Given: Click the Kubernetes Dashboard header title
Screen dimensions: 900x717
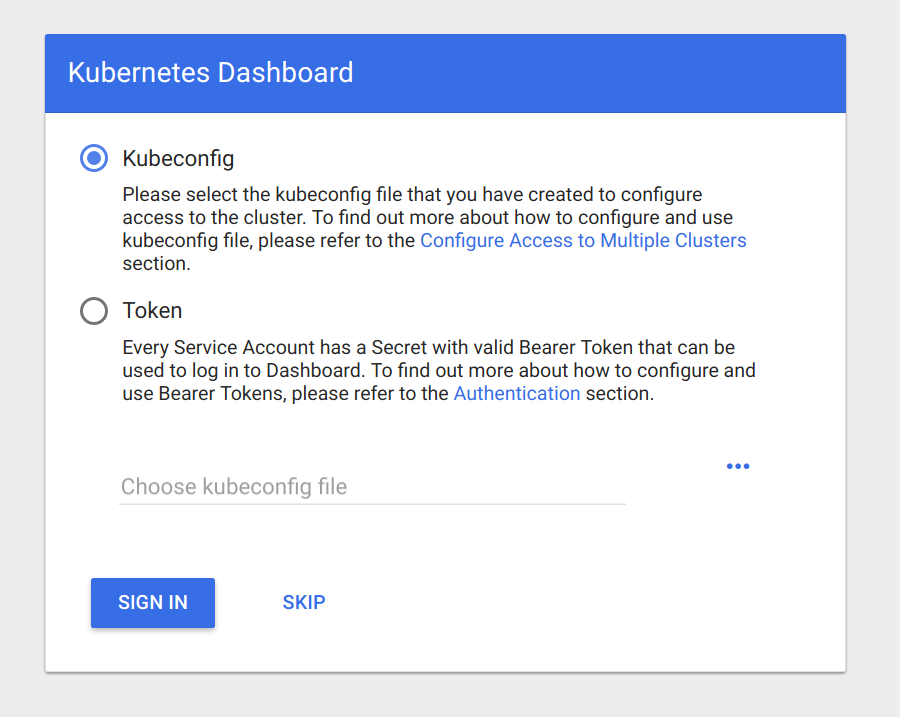Looking at the screenshot, I should [210, 73].
